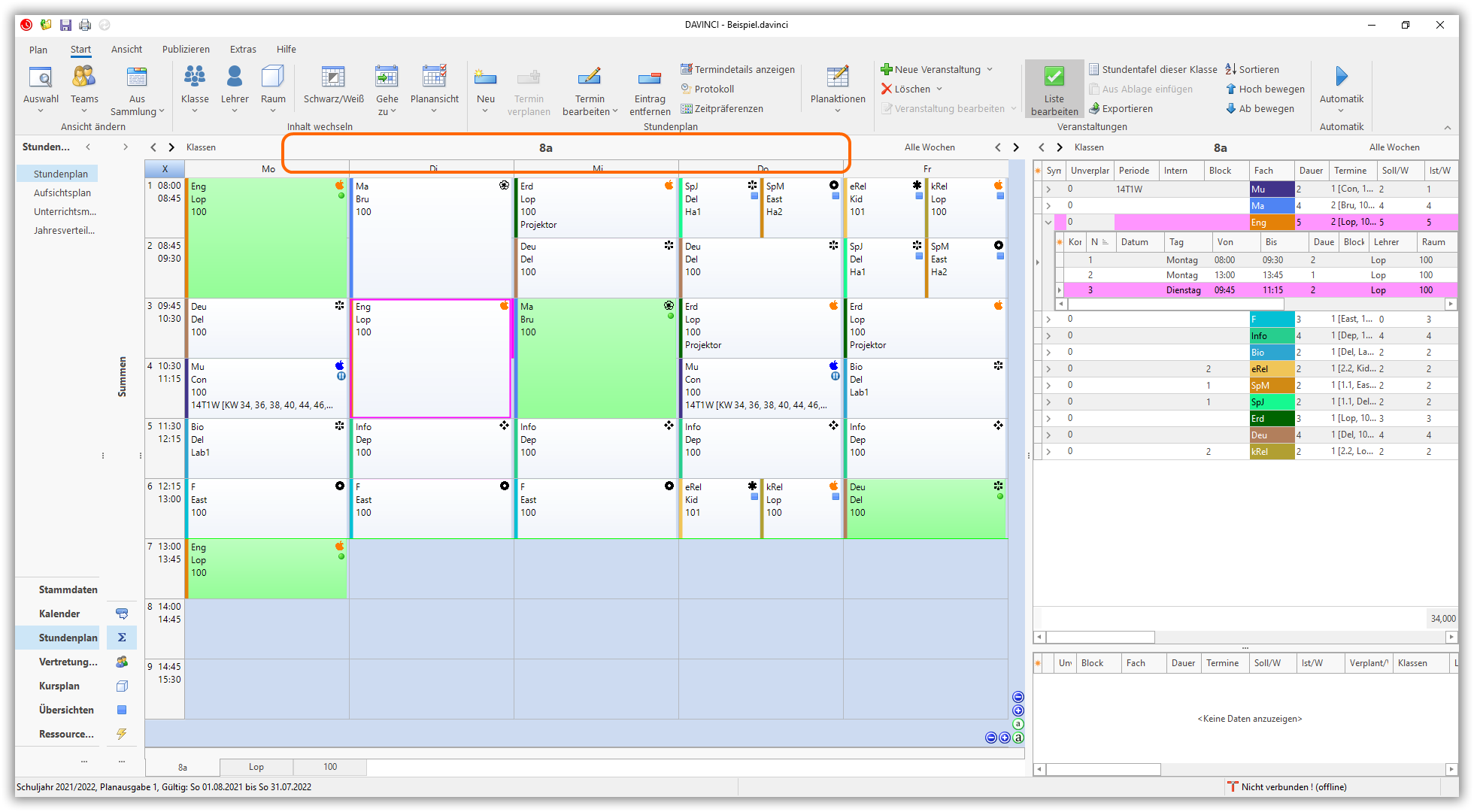Click the Planaktionen icon
1474x812 pixels.
[x=838, y=77]
